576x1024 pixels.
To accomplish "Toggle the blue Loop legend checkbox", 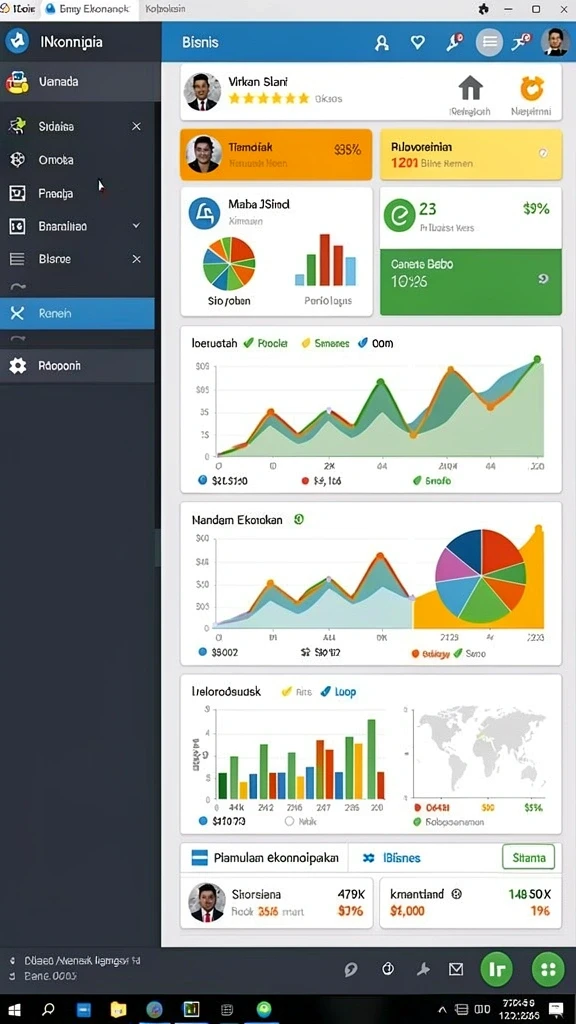I will 326,692.
